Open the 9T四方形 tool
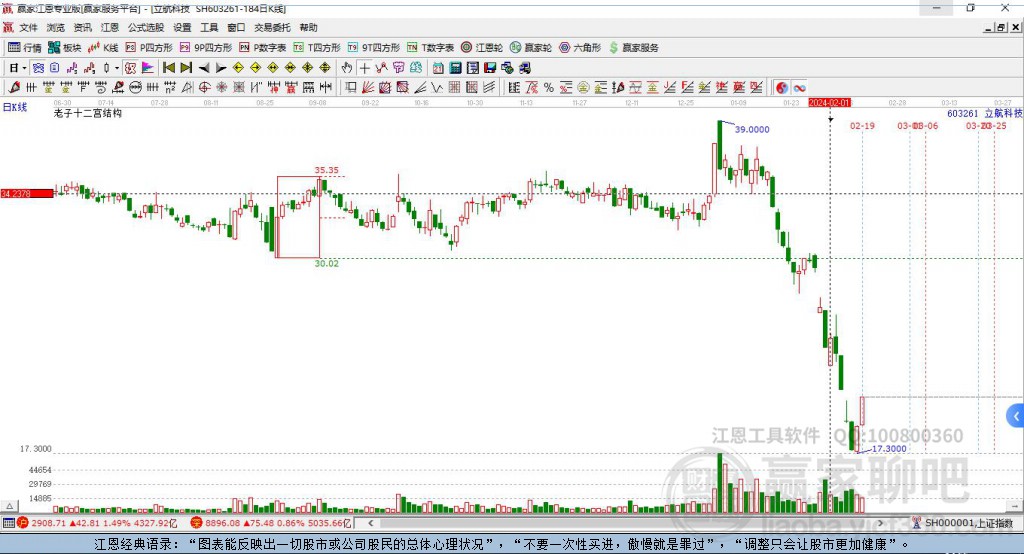The image size is (1024, 554). 374,48
